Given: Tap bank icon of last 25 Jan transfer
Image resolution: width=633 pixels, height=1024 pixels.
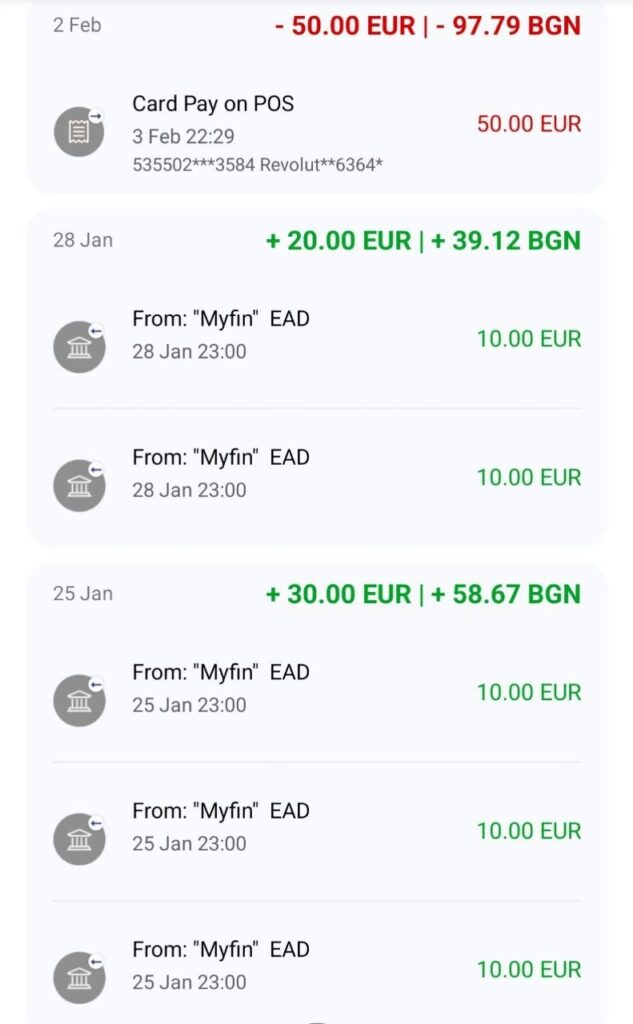Looking at the screenshot, I should click(79, 976).
